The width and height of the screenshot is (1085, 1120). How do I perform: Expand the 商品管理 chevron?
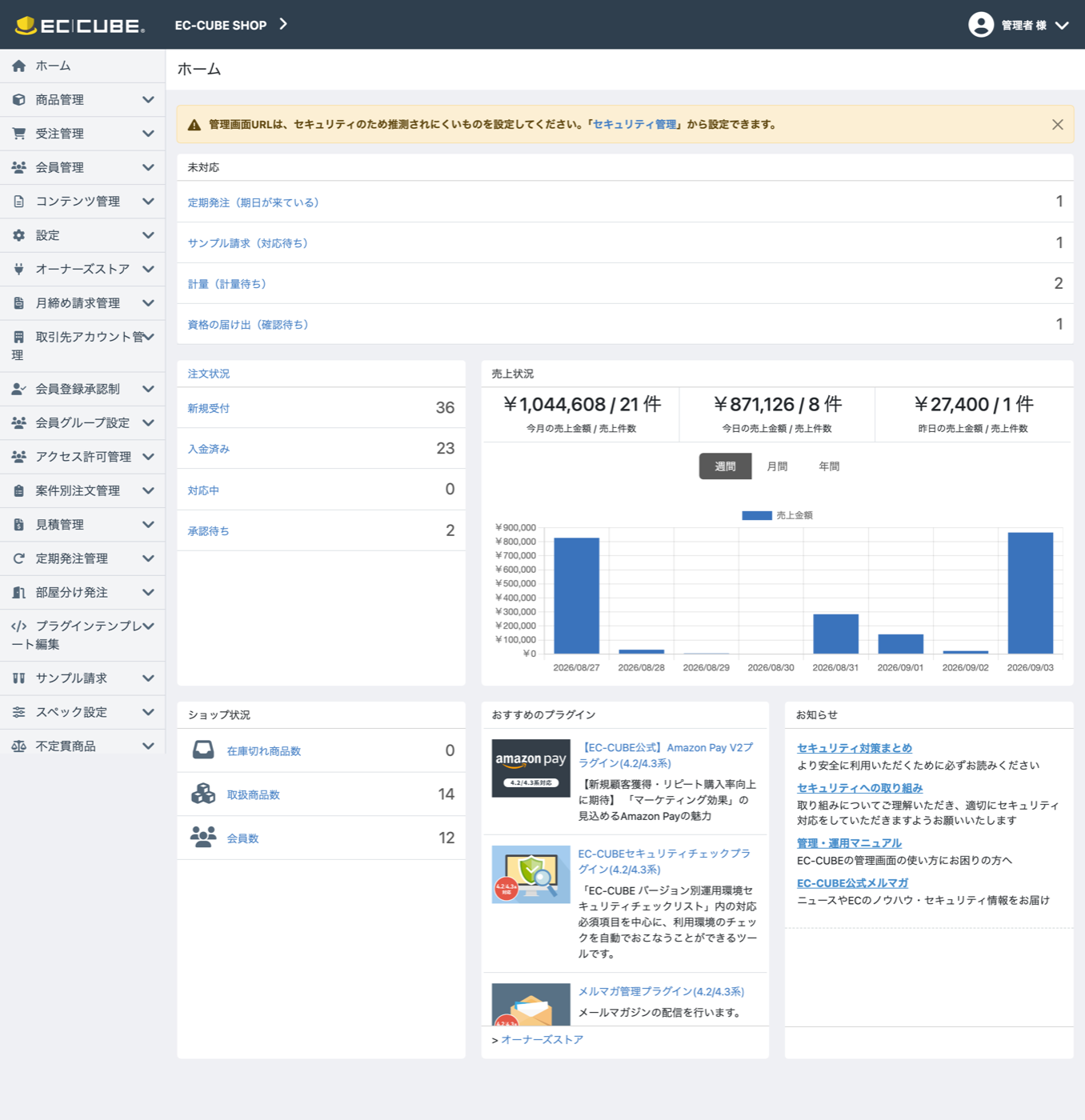pyautogui.click(x=148, y=100)
